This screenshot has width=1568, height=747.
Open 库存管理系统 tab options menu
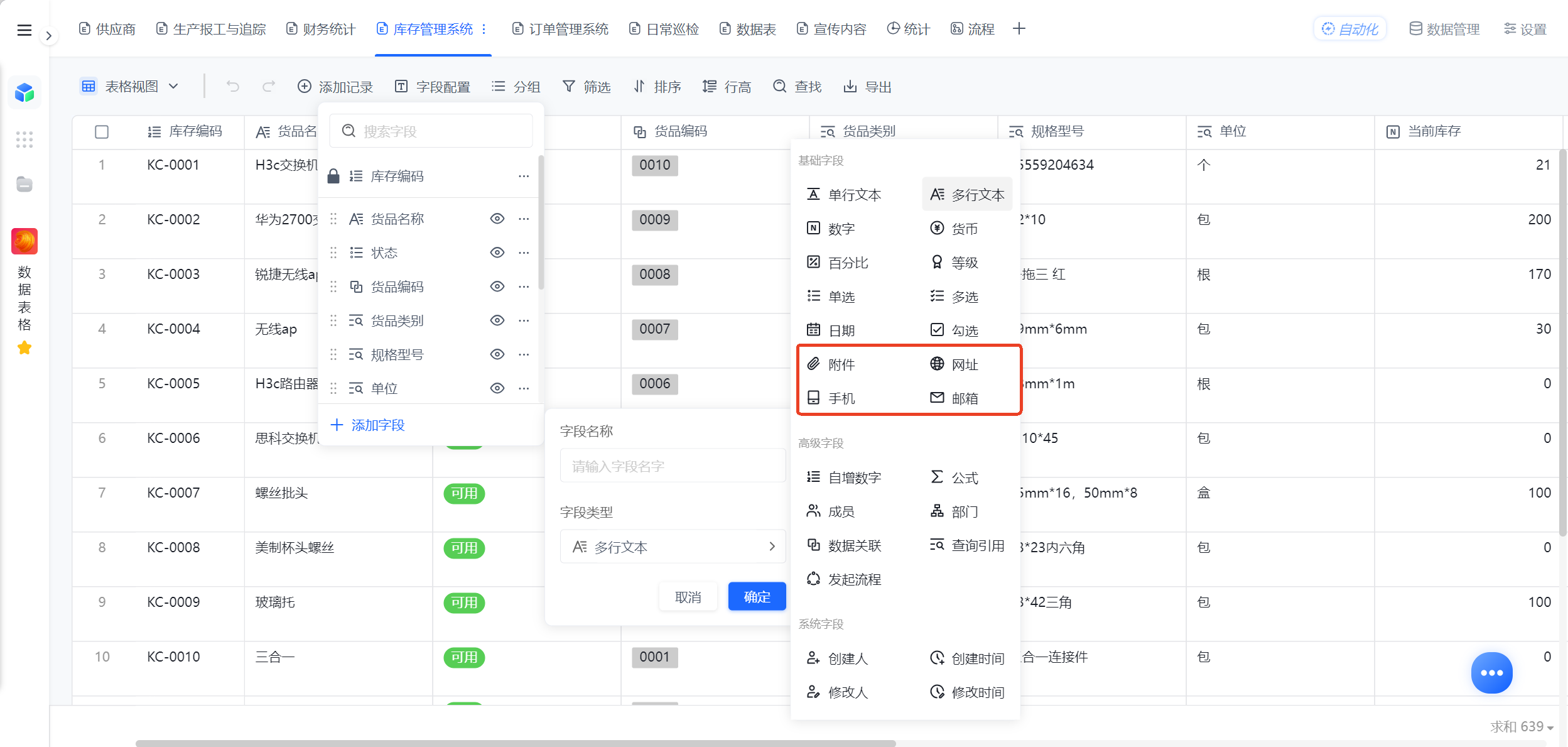pyautogui.click(x=484, y=29)
